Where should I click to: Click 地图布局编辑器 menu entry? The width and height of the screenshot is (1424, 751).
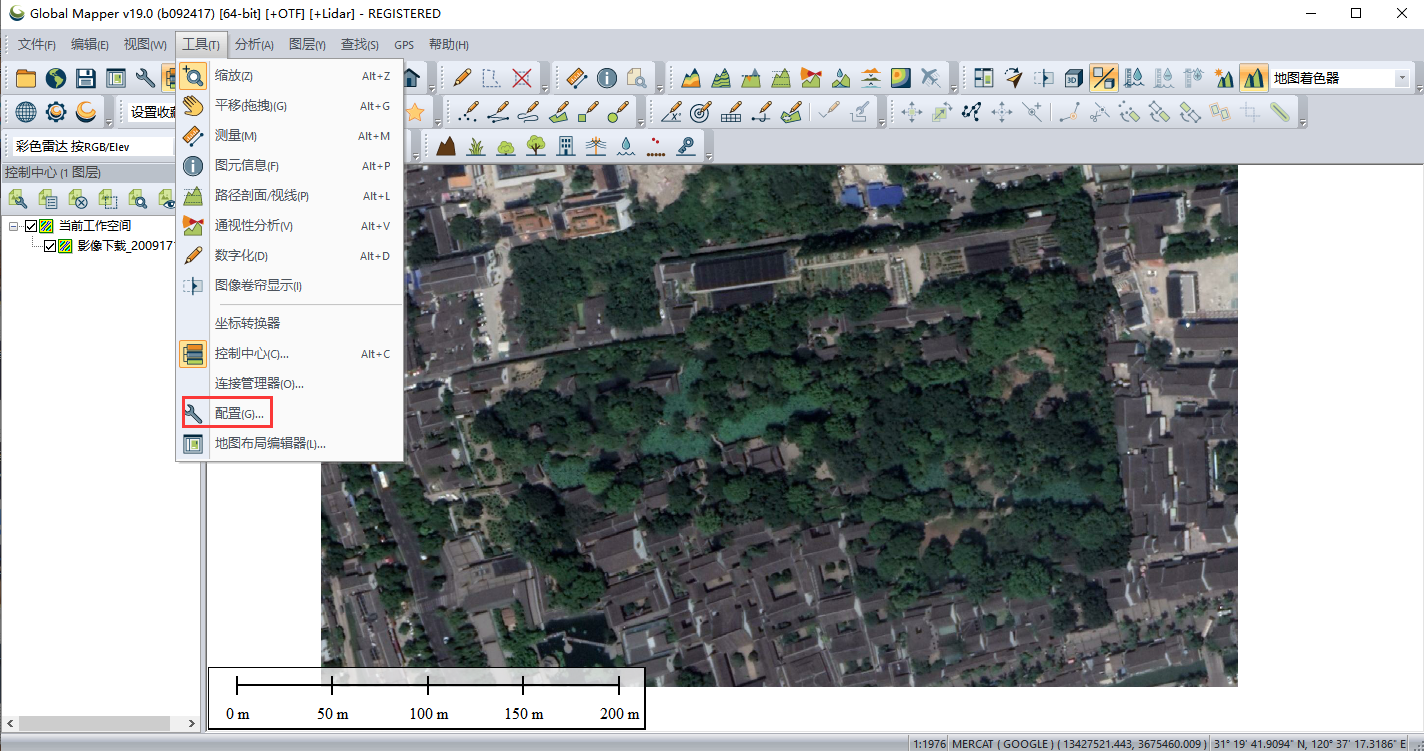point(270,444)
